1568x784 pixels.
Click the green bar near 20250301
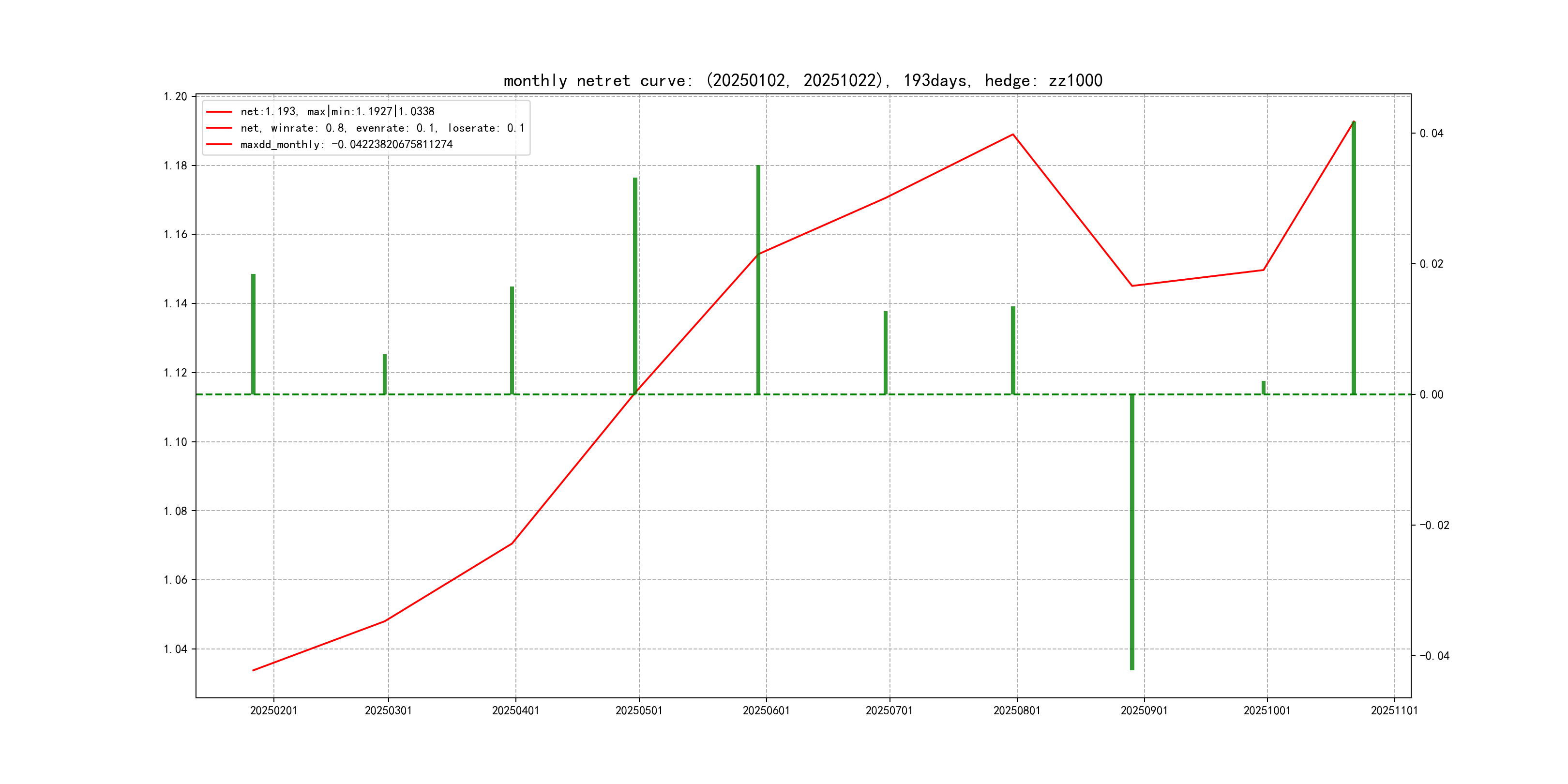pos(385,375)
